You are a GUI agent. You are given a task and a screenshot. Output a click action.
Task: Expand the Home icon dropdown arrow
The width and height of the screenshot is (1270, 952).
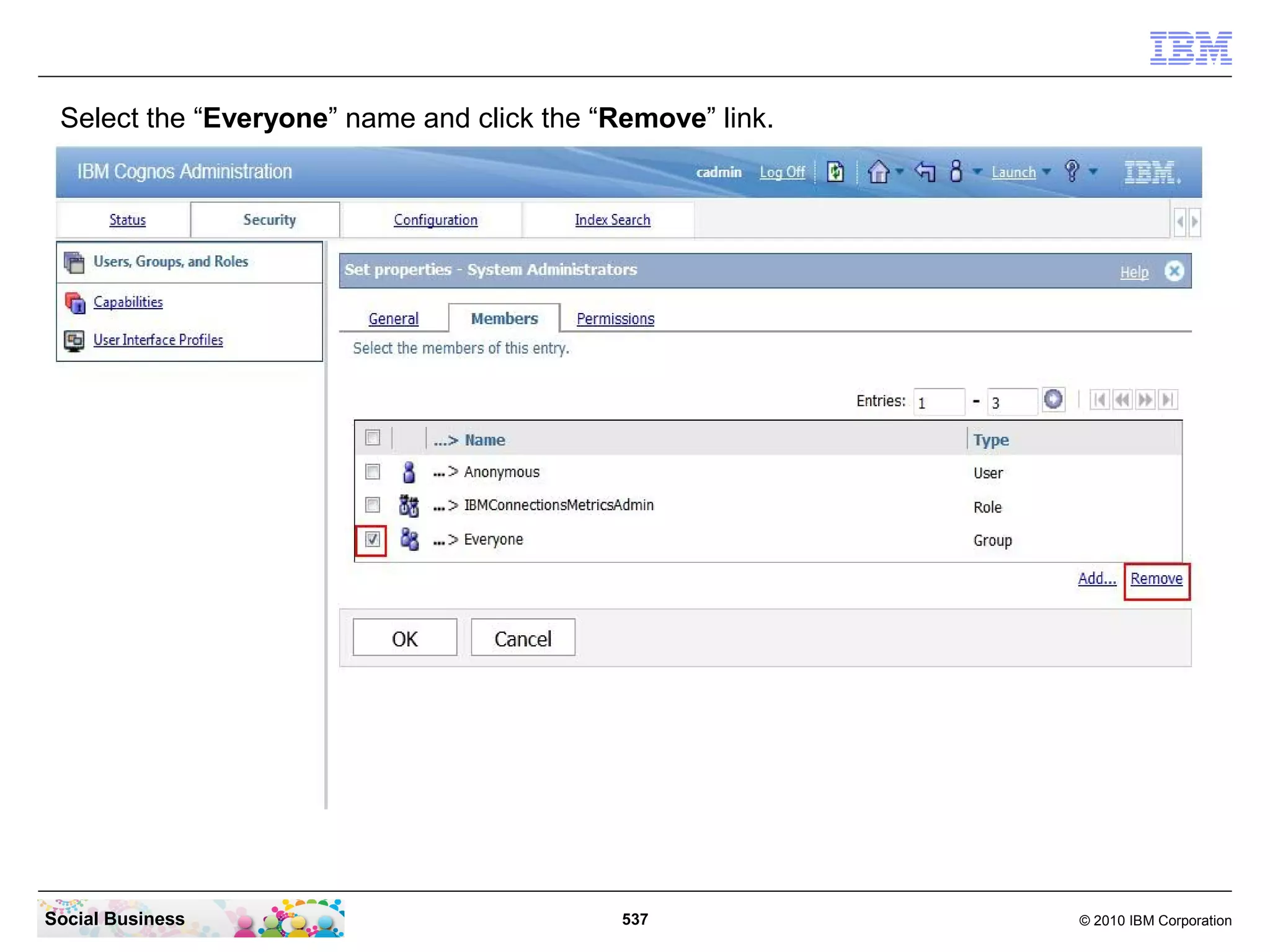[x=899, y=172]
